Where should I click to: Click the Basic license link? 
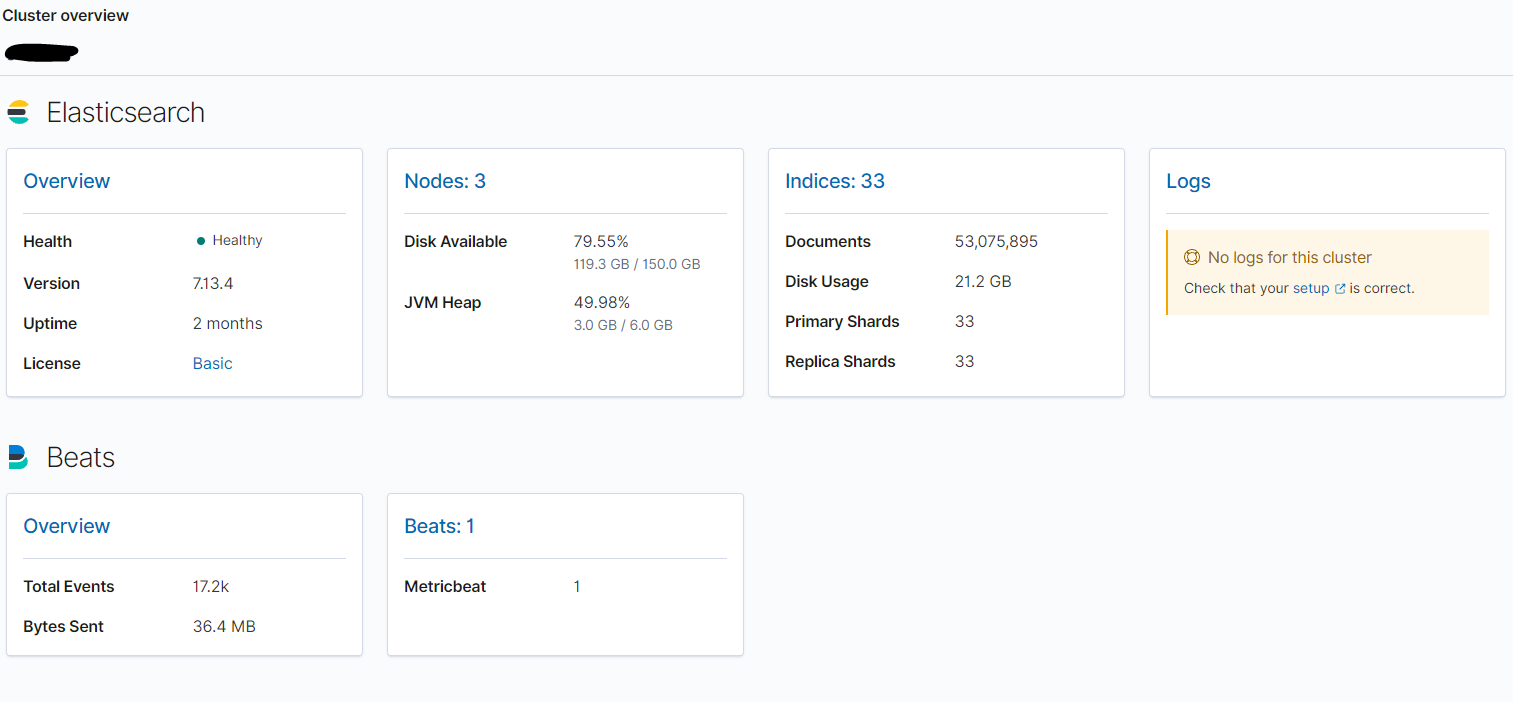click(x=212, y=363)
